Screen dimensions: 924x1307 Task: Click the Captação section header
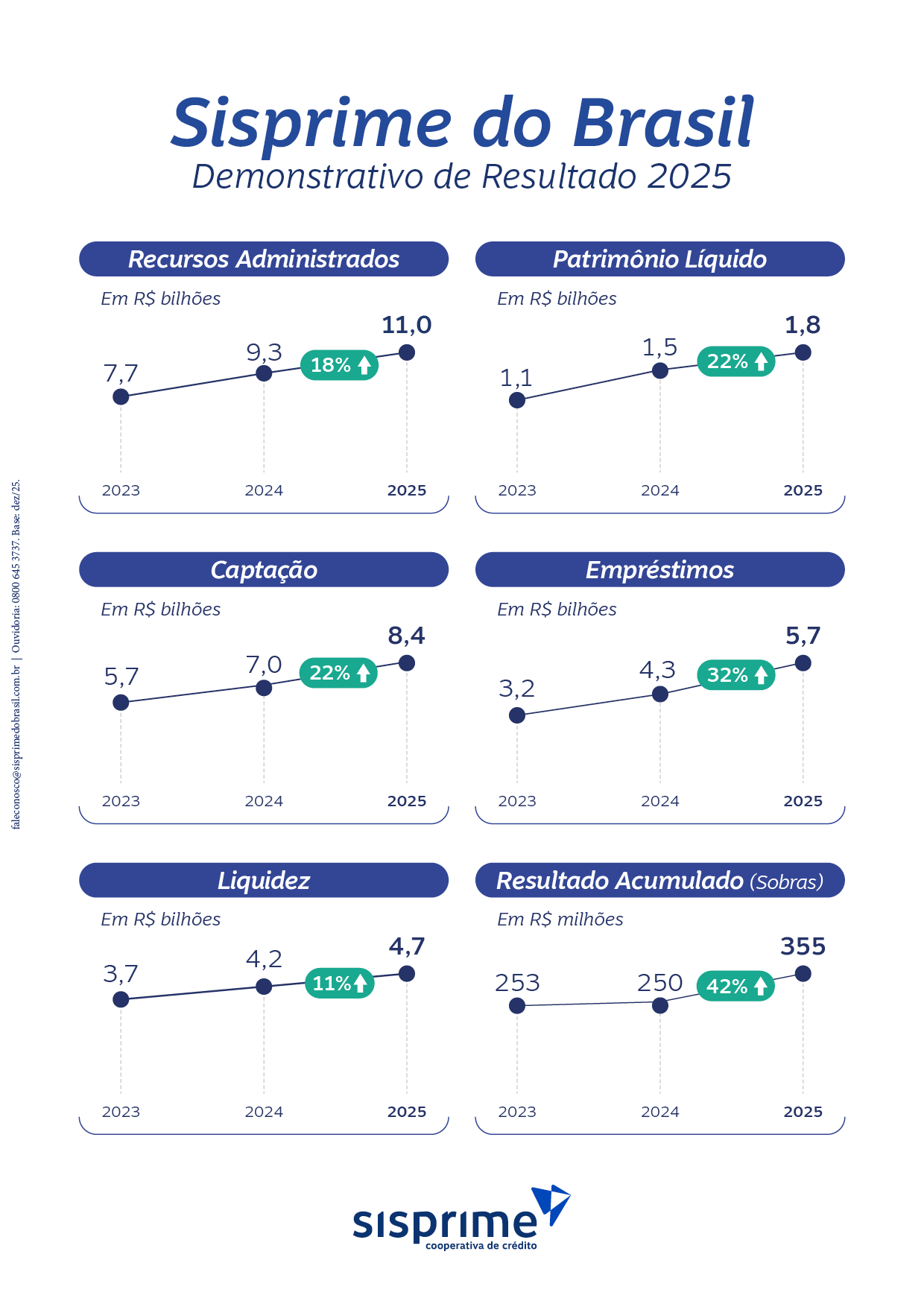264,570
